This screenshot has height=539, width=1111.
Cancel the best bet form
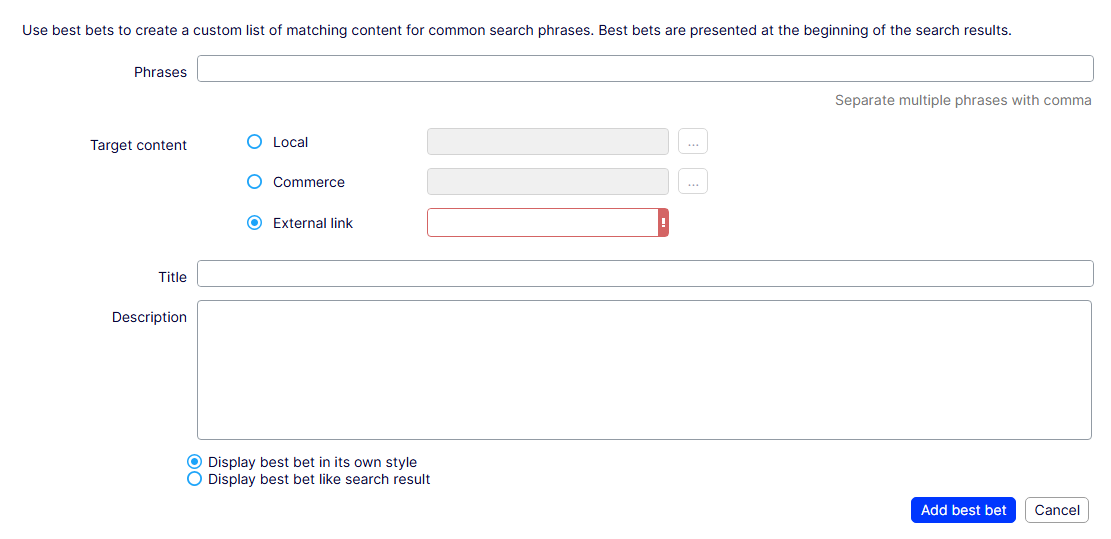click(x=1057, y=510)
